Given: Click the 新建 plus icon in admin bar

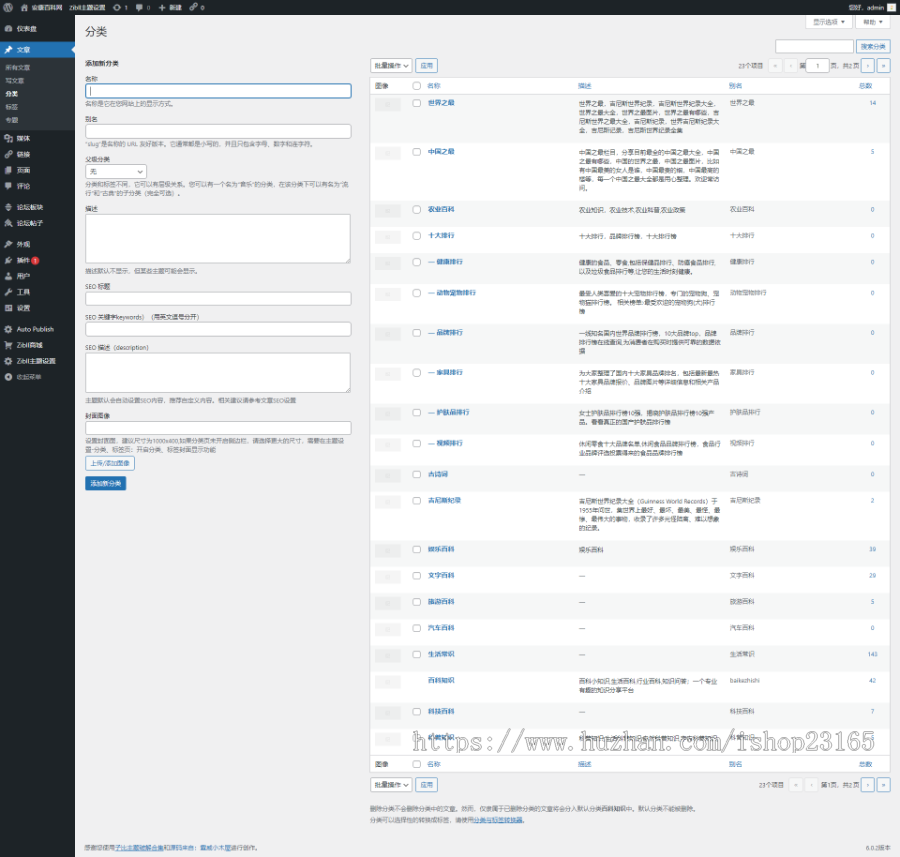Looking at the screenshot, I should pos(162,7).
